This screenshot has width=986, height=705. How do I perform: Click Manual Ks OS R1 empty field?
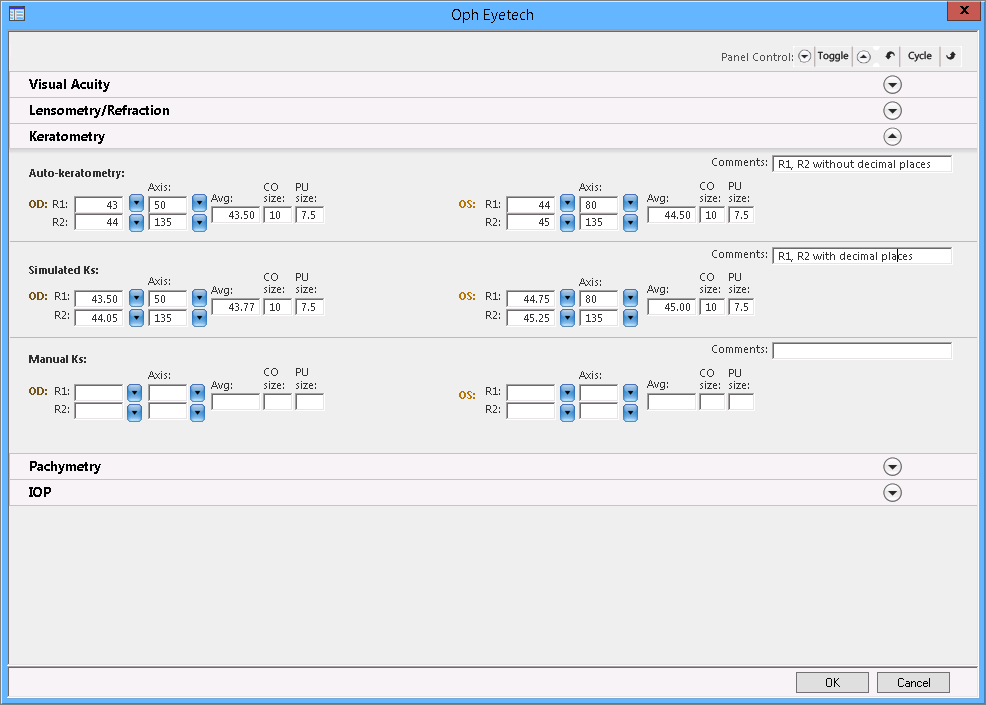click(531, 392)
